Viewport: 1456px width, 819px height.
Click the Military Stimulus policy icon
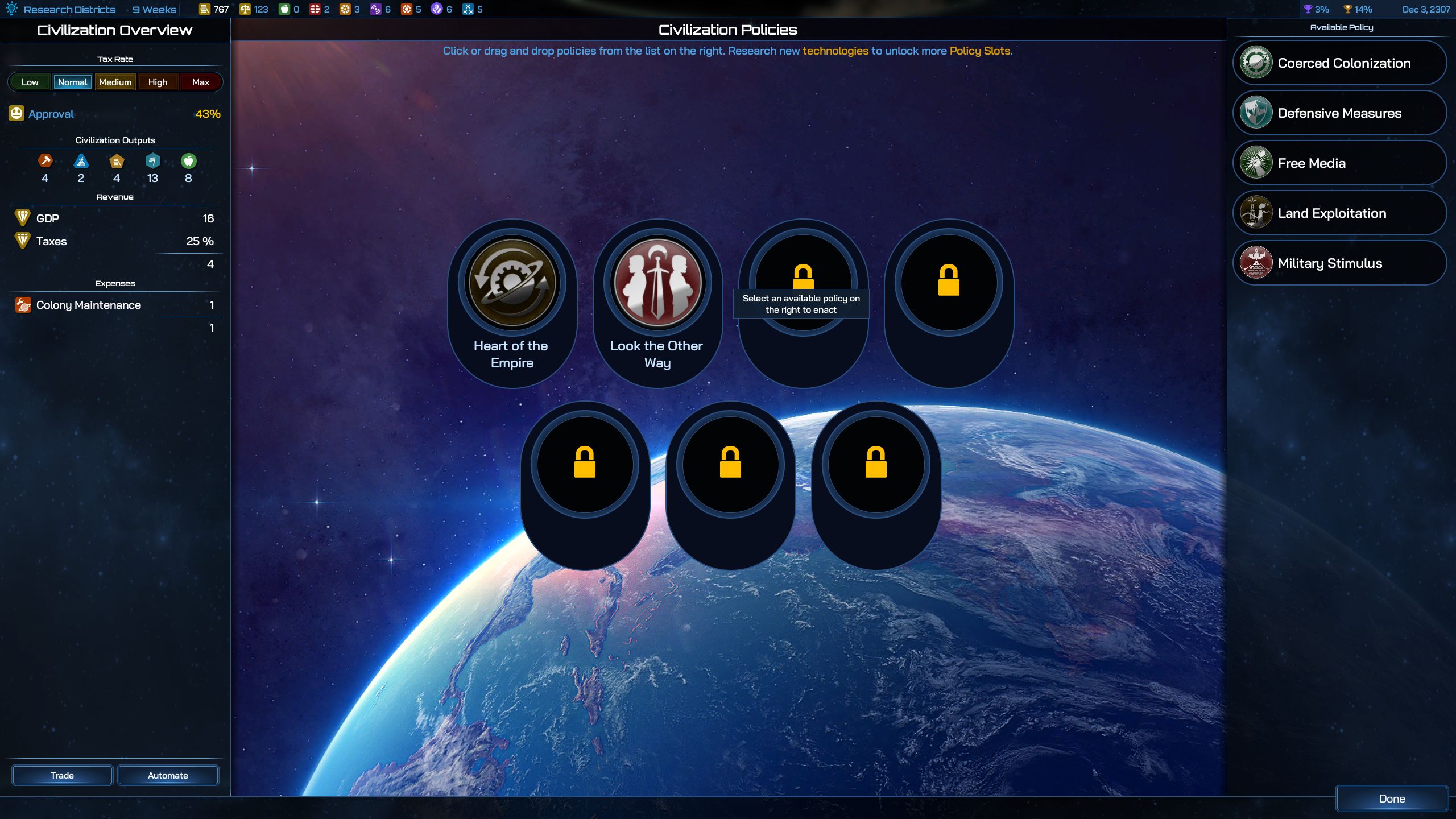click(1256, 263)
